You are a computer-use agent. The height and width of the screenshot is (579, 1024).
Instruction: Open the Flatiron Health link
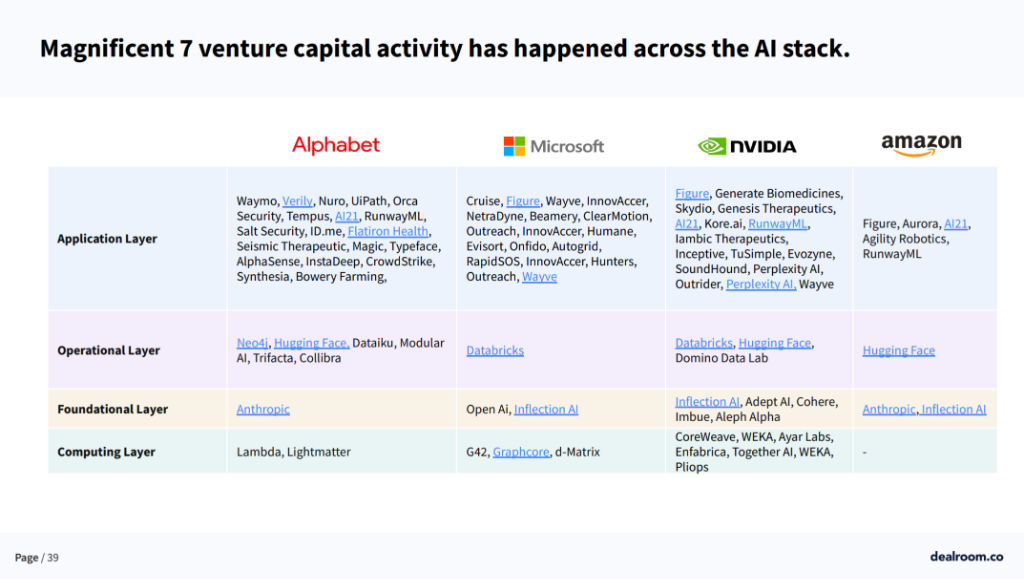[x=388, y=231]
